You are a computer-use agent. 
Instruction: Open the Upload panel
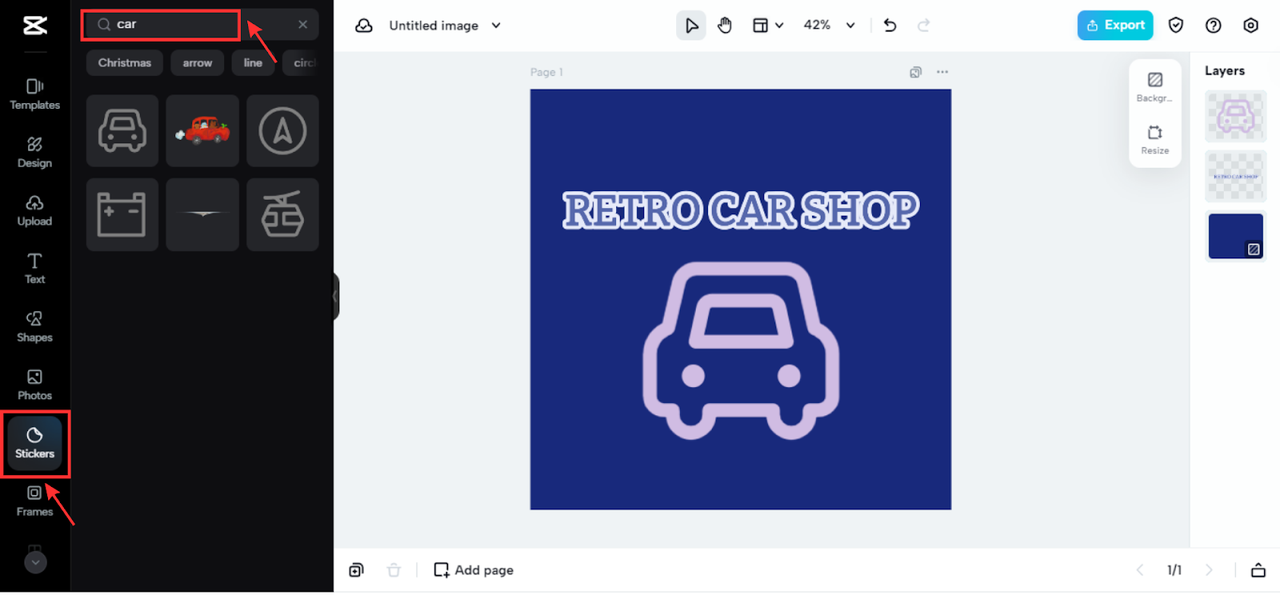(35, 210)
